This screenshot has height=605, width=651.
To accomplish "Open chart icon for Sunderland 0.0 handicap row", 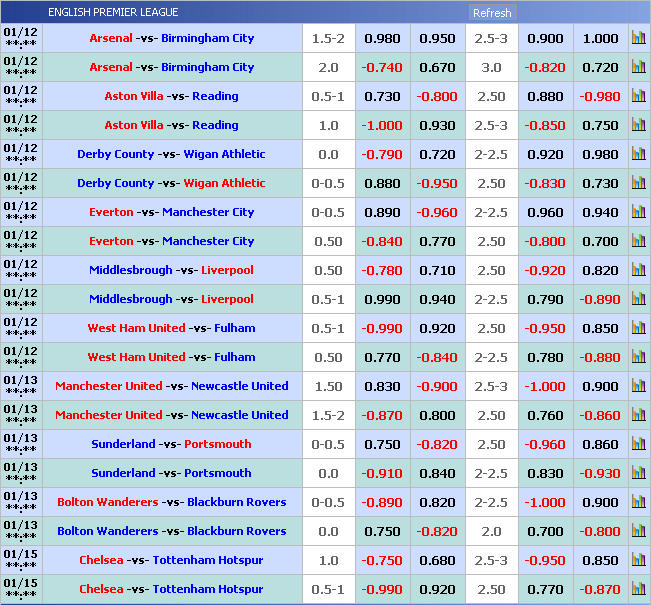I will (638, 473).
